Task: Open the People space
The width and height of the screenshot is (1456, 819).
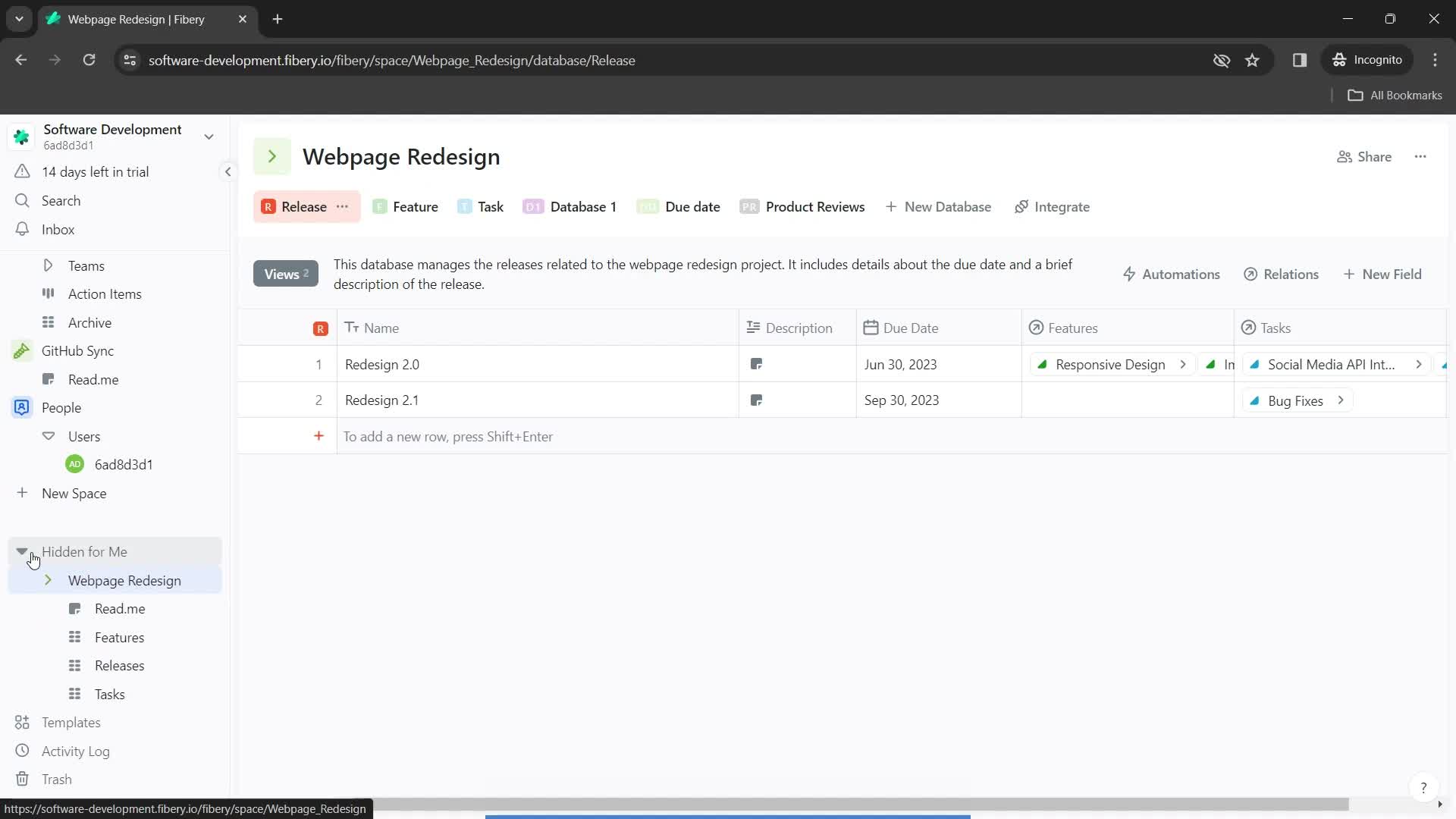Action: (61, 408)
